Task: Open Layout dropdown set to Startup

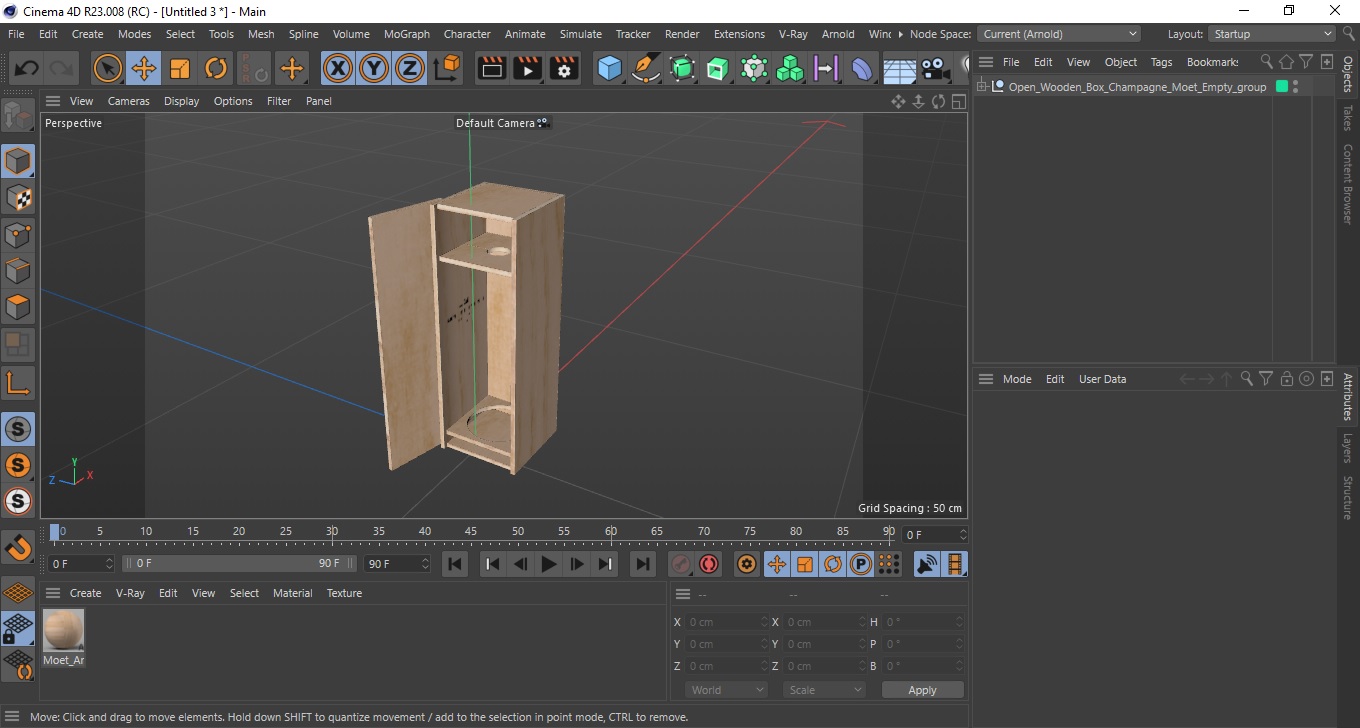Action: (1272, 34)
